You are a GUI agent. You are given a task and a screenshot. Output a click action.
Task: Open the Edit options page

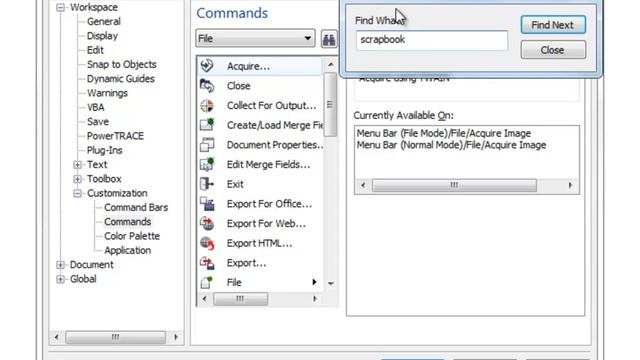tap(95, 50)
